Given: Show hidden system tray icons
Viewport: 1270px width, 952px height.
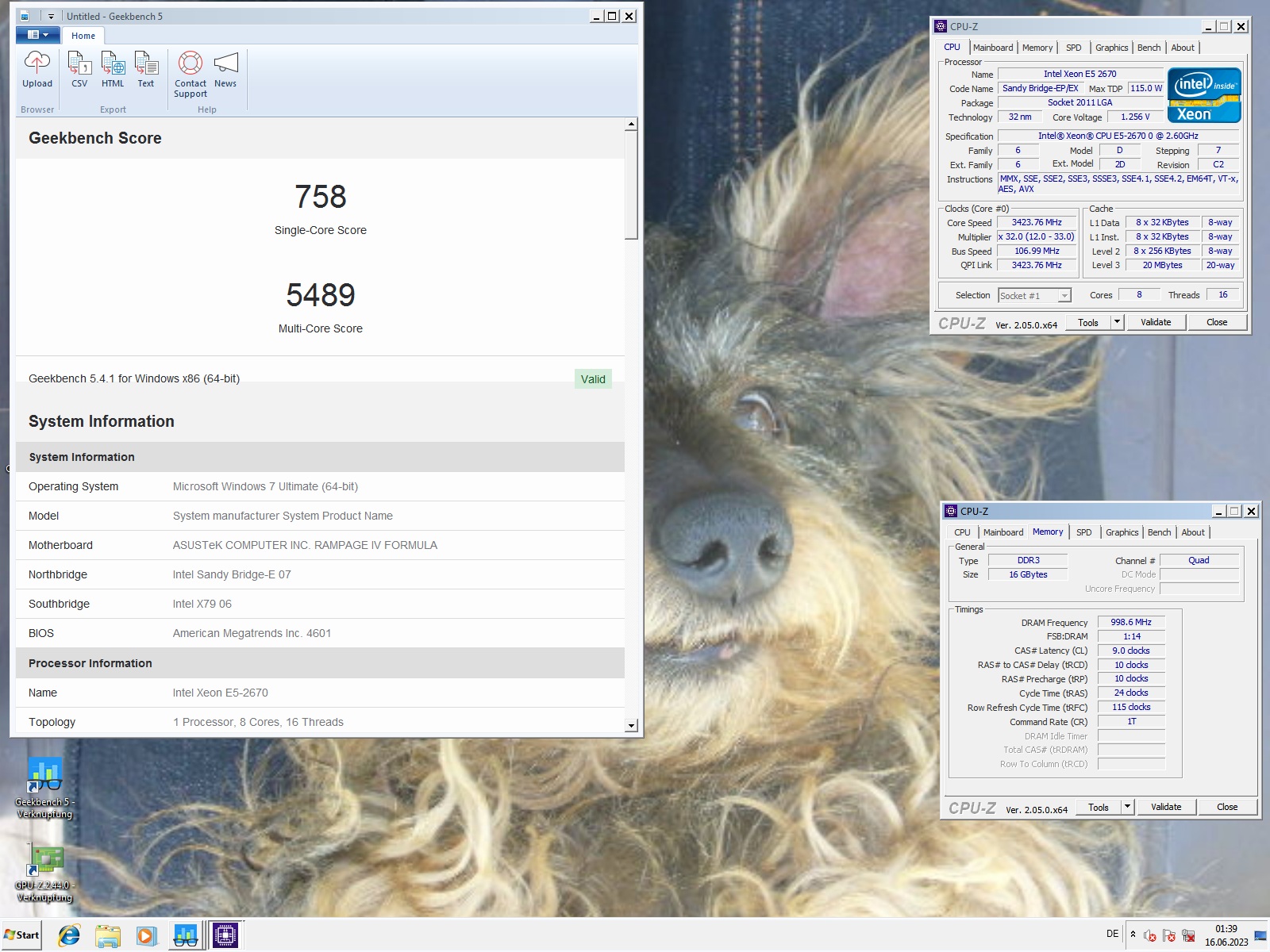Looking at the screenshot, I should click(1133, 934).
